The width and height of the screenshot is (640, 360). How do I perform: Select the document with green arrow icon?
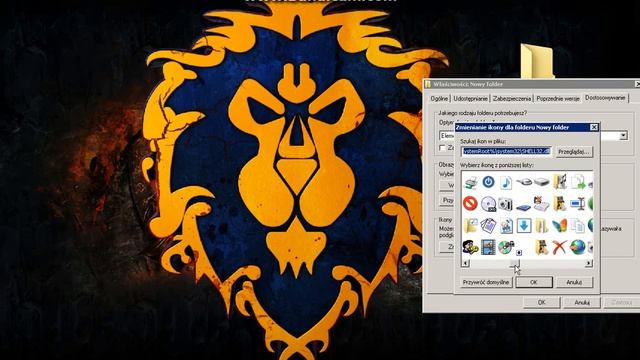click(x=578, y=182)
